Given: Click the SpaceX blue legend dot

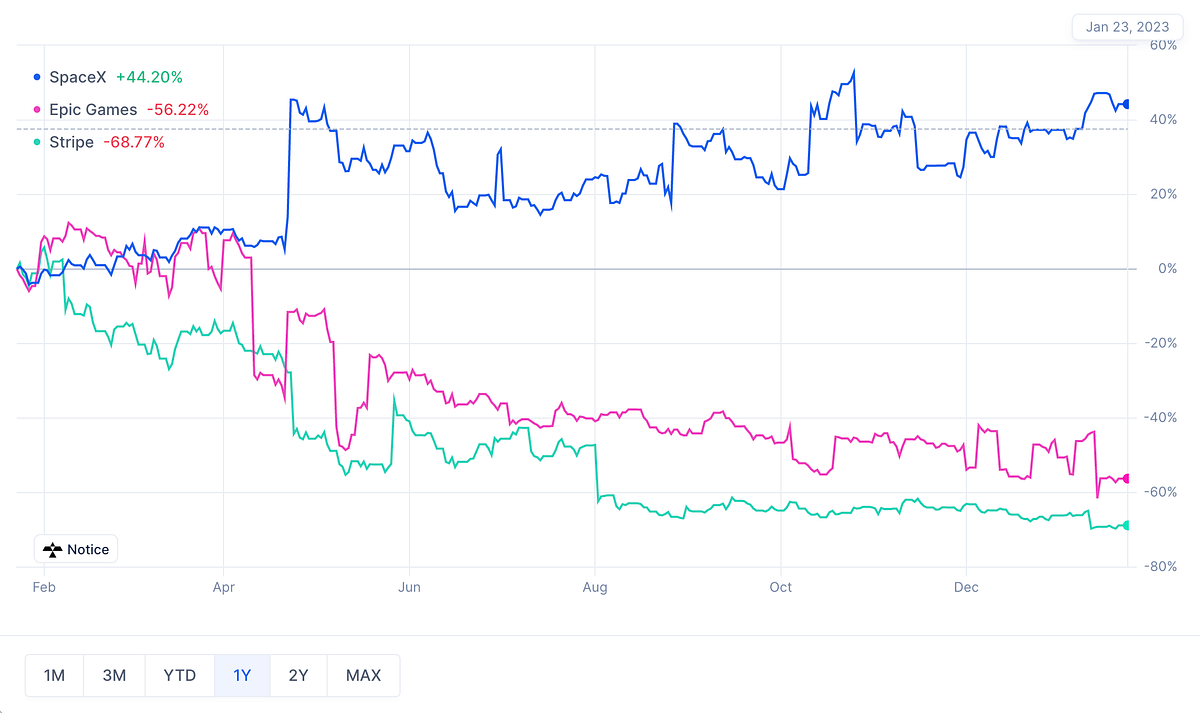Looking at the screenshot, I should tap(37, 77).
